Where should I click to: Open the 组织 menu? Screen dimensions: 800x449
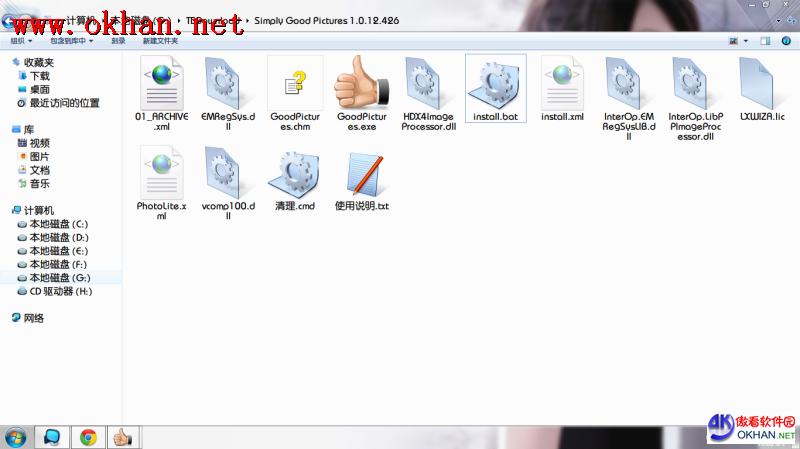(21, 41)
